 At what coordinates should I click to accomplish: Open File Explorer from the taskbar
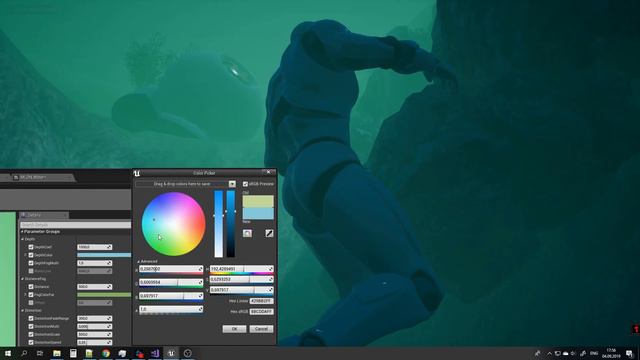pos(57,353)
